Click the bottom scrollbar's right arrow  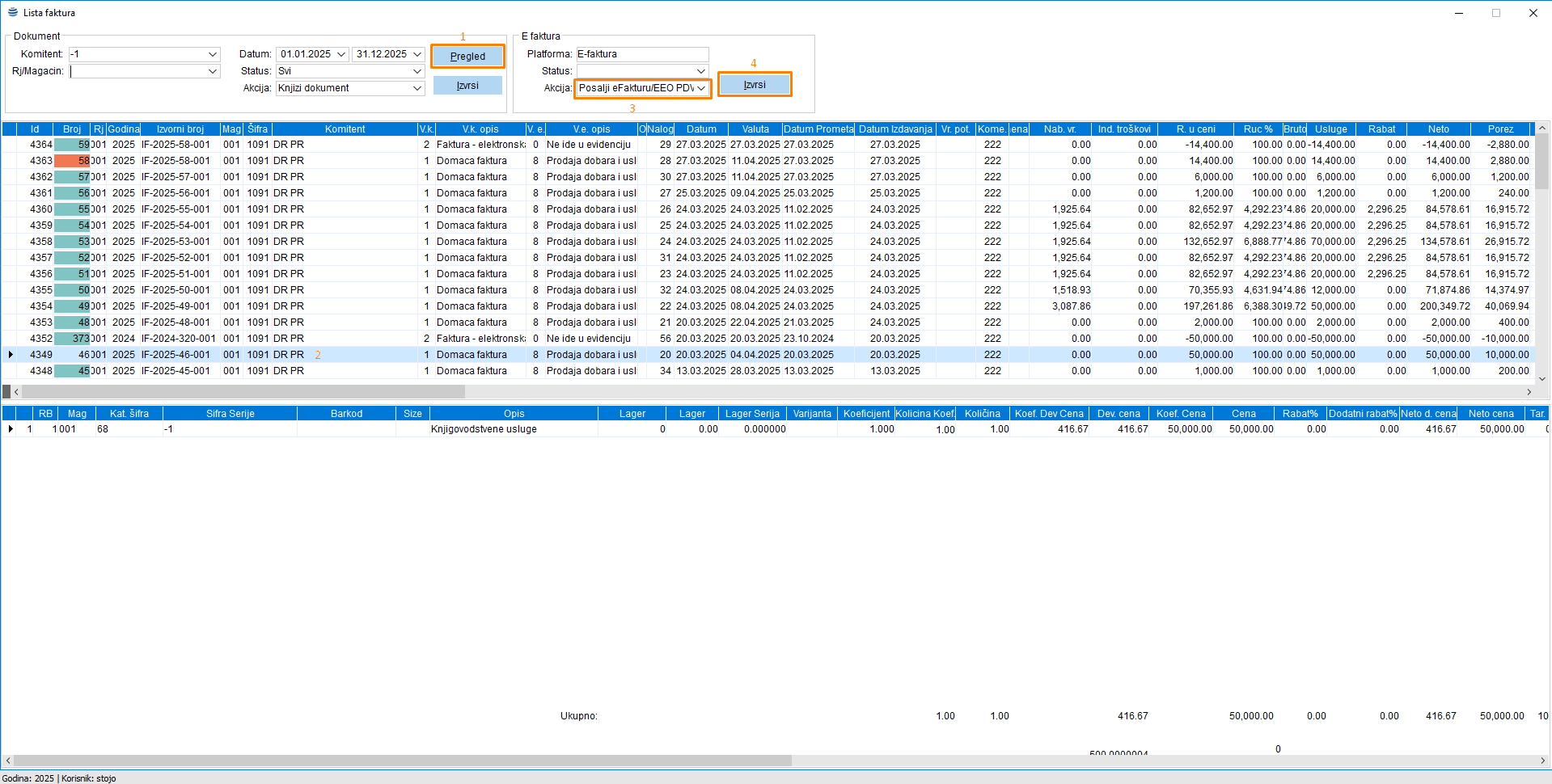point(1543,761)
